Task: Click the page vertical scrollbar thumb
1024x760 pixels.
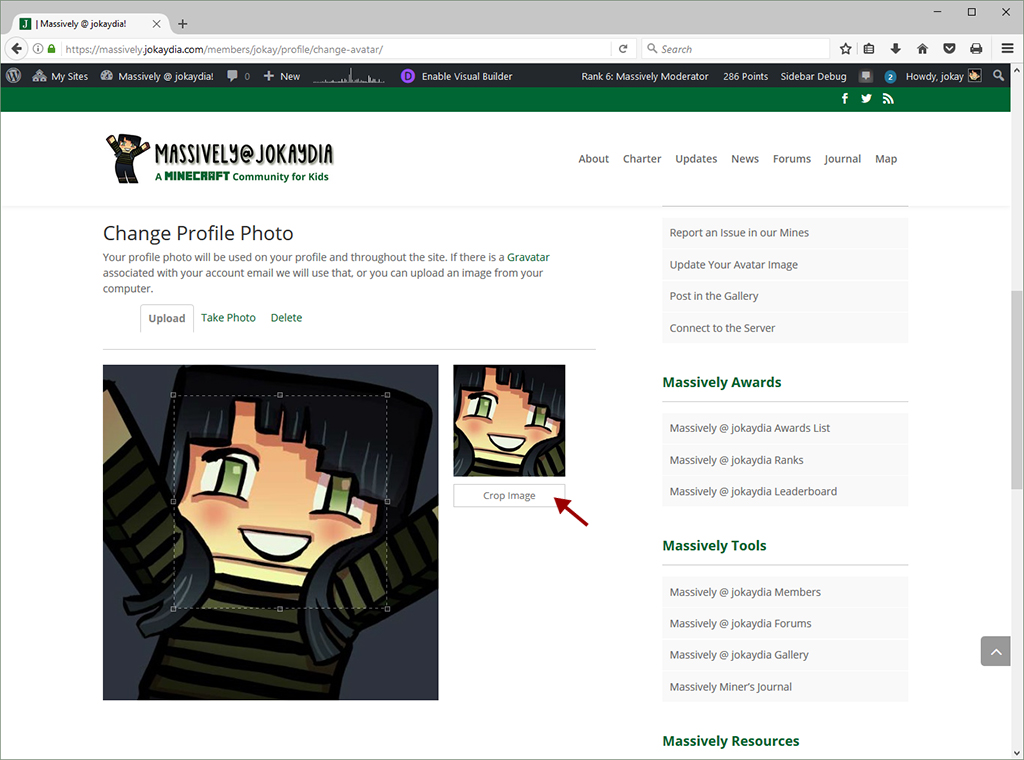Action: (x=1017, y=389)
